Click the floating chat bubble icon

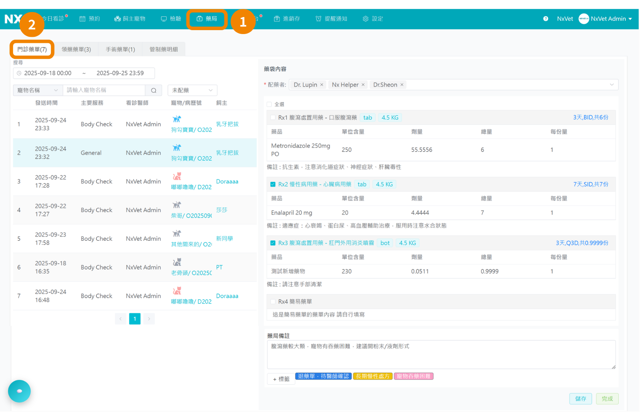[x=19, y=391]
